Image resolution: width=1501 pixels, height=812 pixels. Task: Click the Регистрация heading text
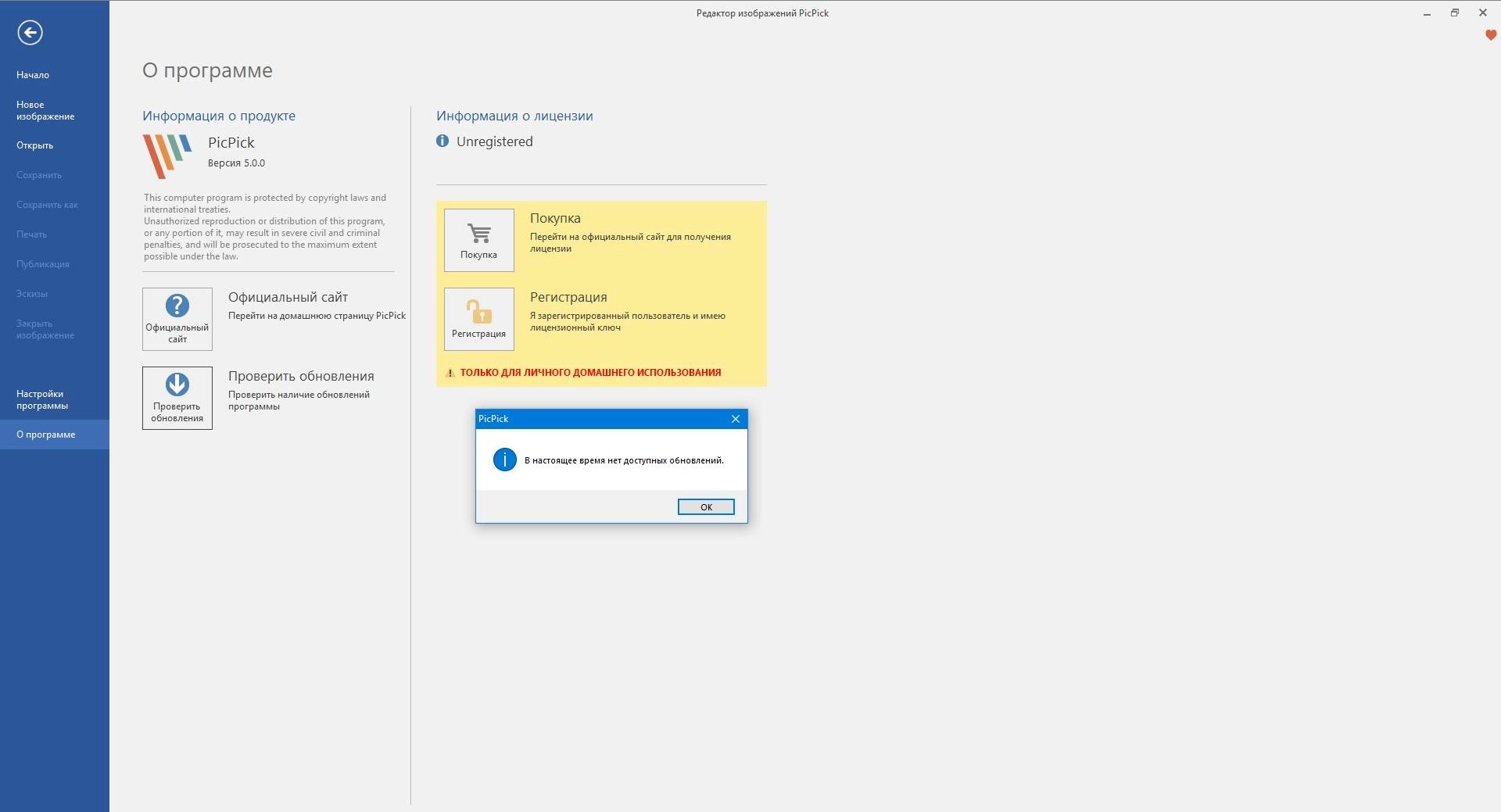tap(568, 297)
